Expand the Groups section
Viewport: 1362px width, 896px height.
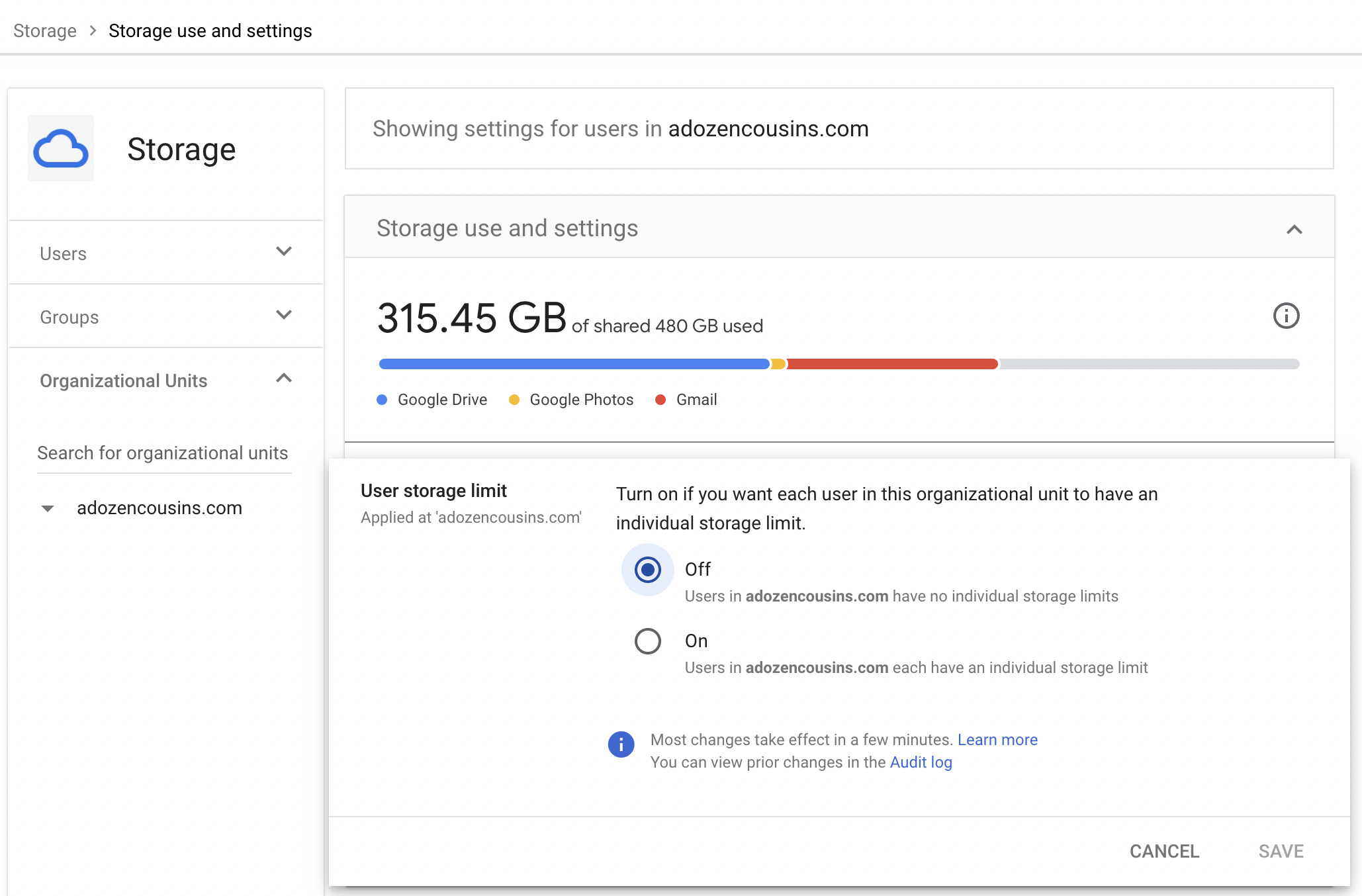(284, 315)
